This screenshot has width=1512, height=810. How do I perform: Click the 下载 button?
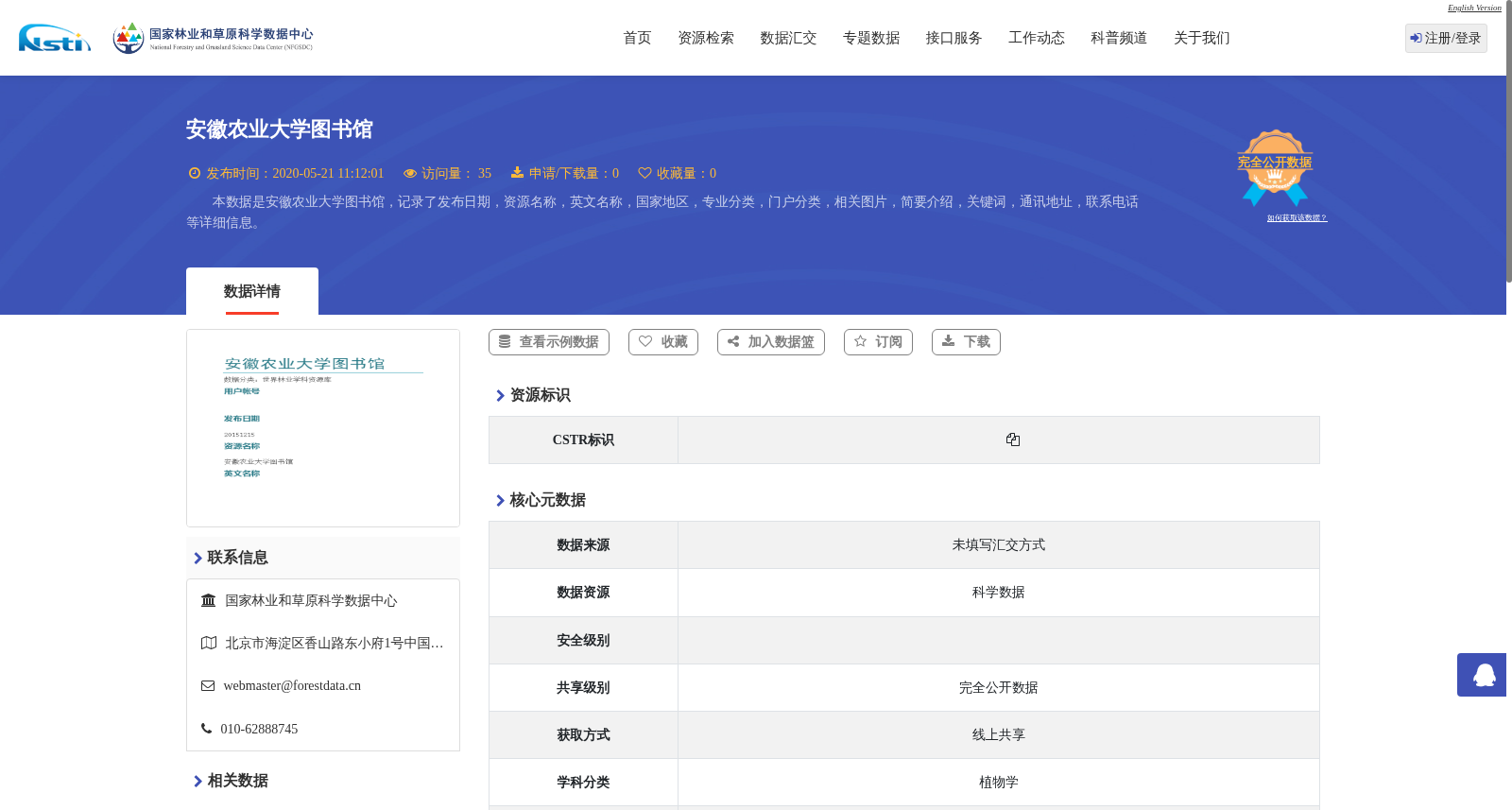point(966,342)
